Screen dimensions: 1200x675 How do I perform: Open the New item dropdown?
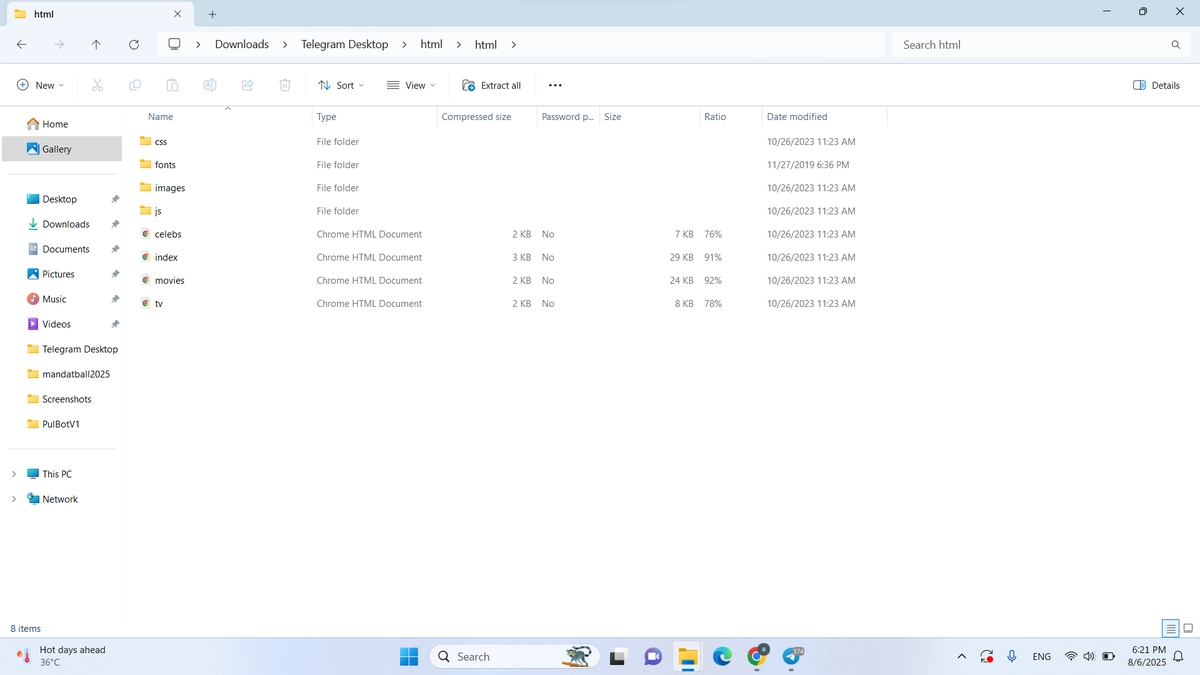click(40, 85)
